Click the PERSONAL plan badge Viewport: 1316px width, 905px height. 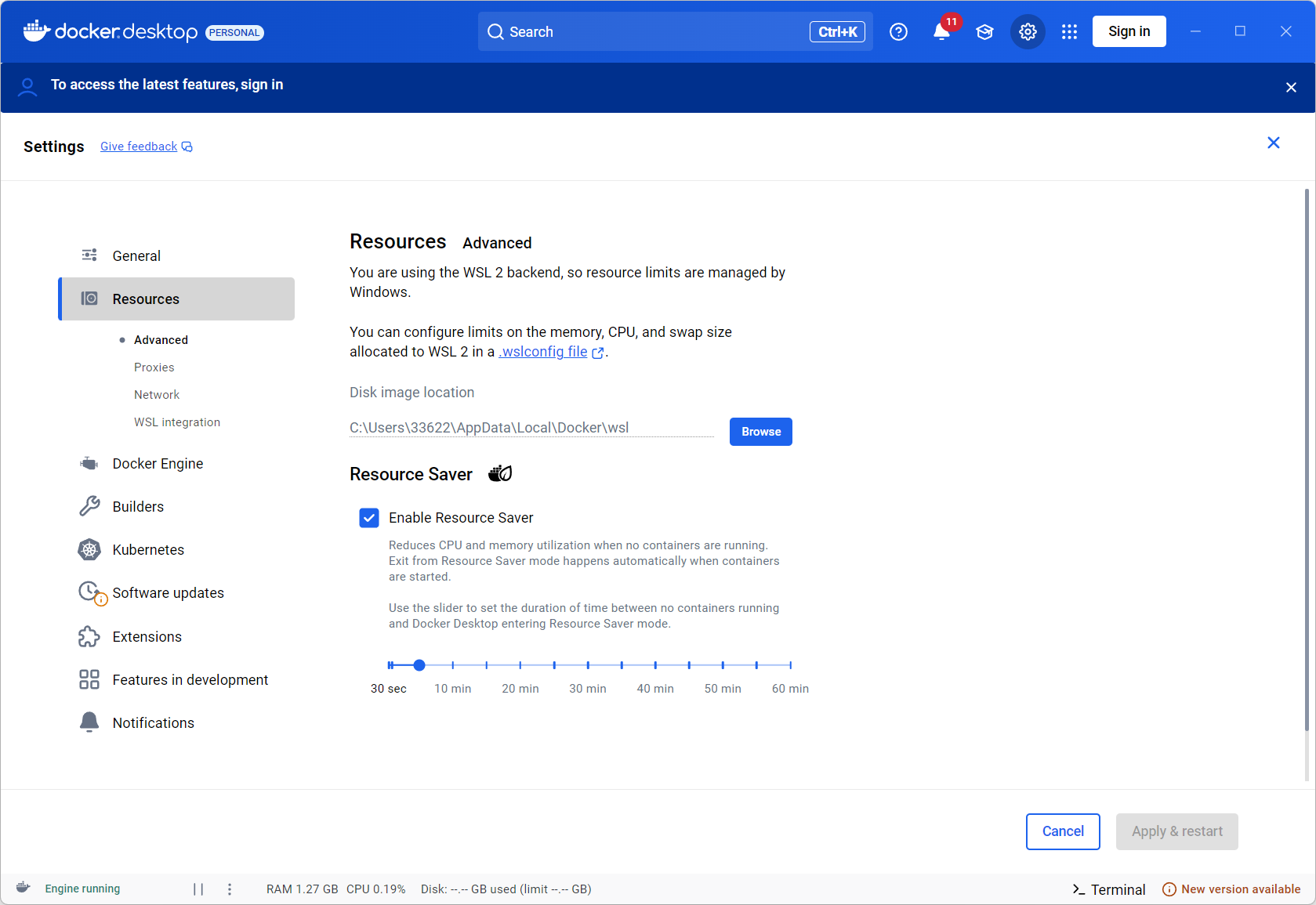click(x=234, y=33)
